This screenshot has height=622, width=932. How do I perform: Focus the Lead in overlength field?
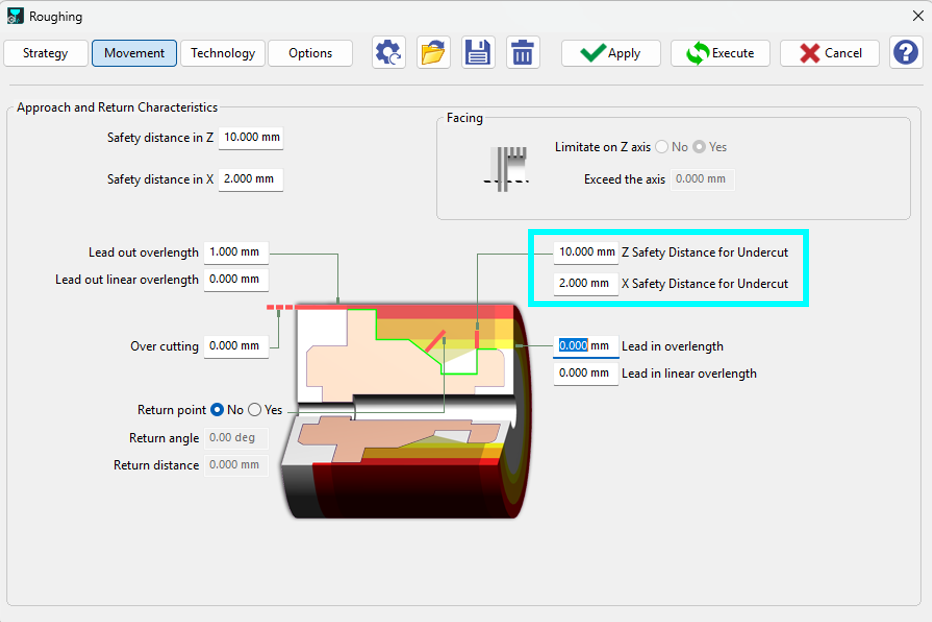tap(586, 346)
